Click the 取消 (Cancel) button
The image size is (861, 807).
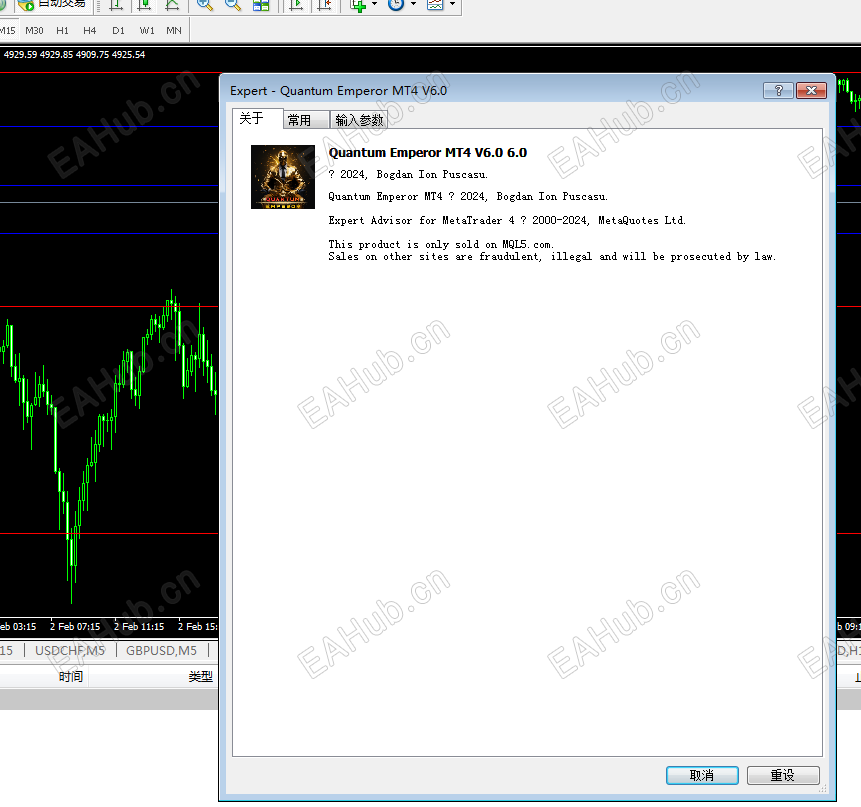point(702,775)
